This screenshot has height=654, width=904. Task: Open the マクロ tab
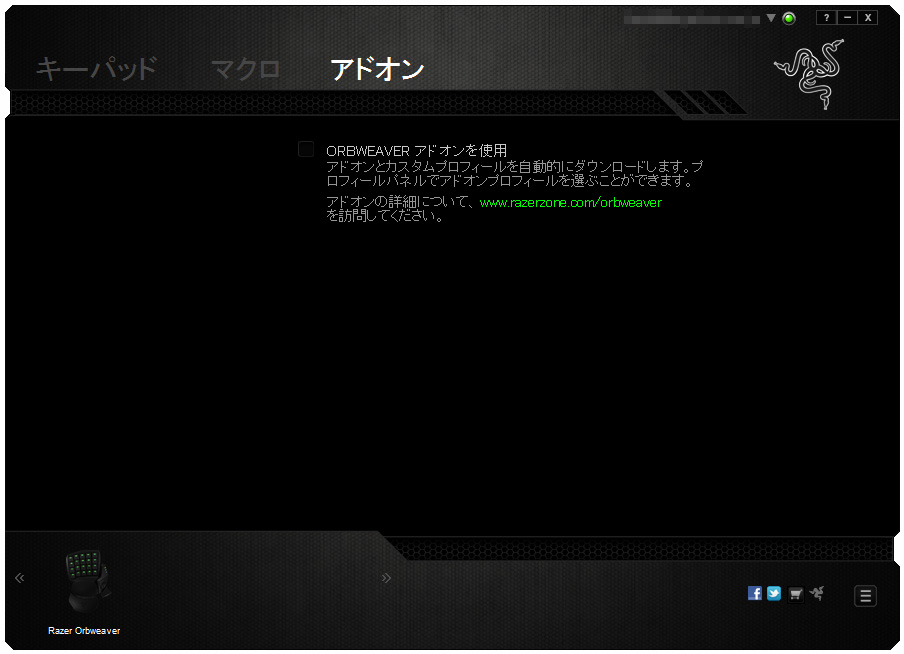pos(245,69)
